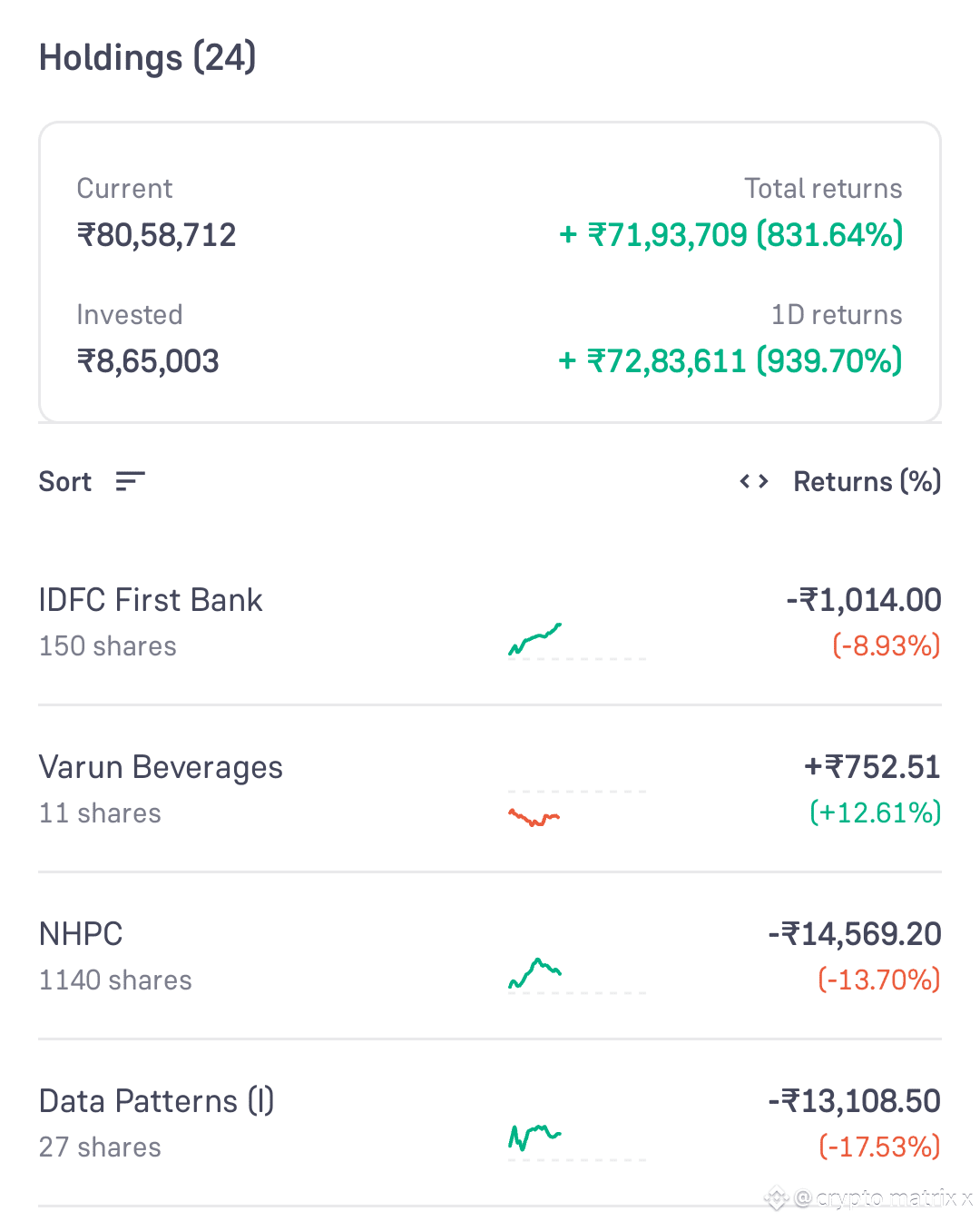Switch the Returns (%) column view
The height and width of the screenshot is (1221, 980).
[x=867, y=481]
